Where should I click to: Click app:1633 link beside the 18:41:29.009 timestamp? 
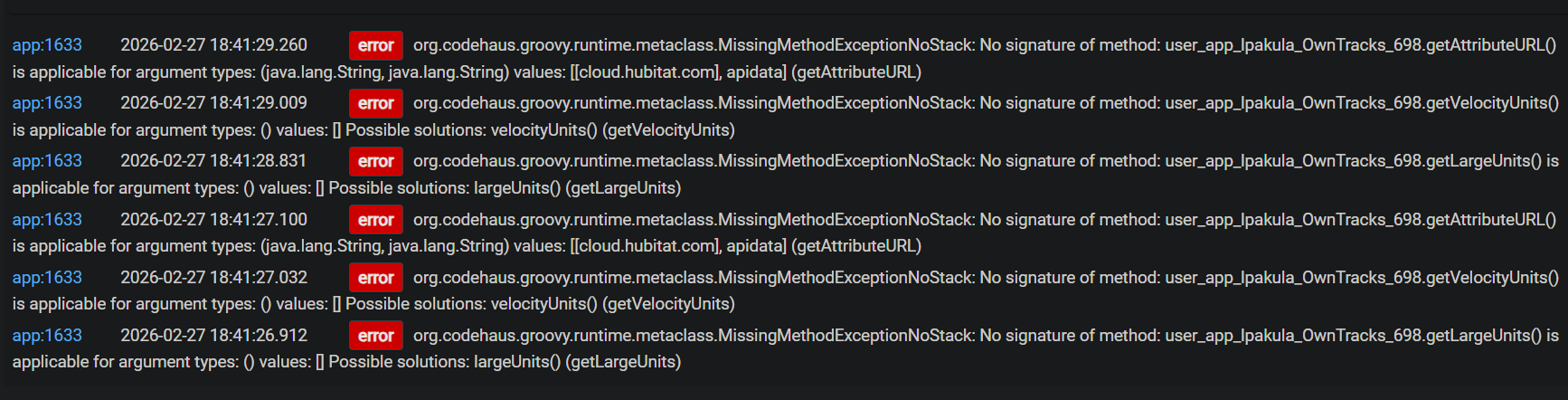pyautogui.click(x=47, y=103)
